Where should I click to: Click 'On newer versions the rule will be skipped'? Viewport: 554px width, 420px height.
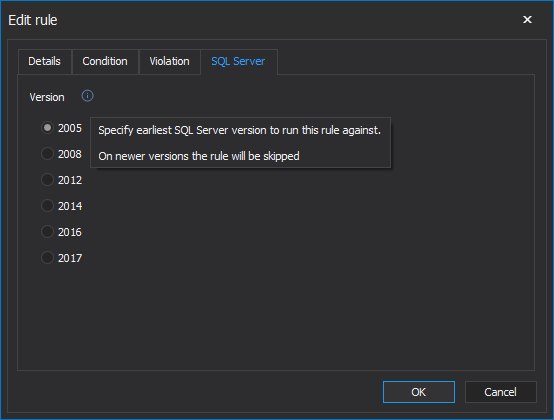click(199, 156)
